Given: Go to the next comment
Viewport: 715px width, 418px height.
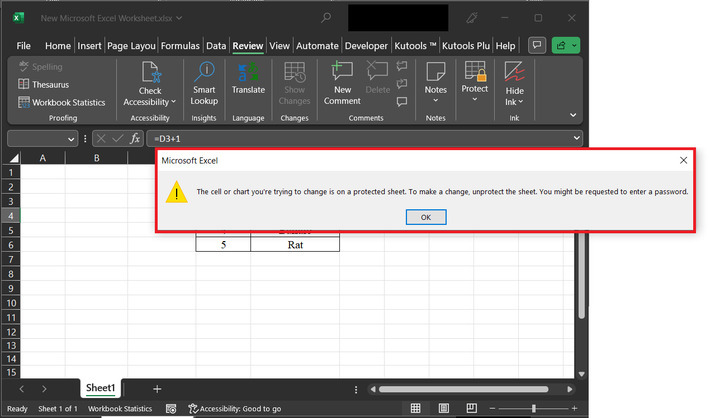Looking at the screenshot, I should 402,84.
